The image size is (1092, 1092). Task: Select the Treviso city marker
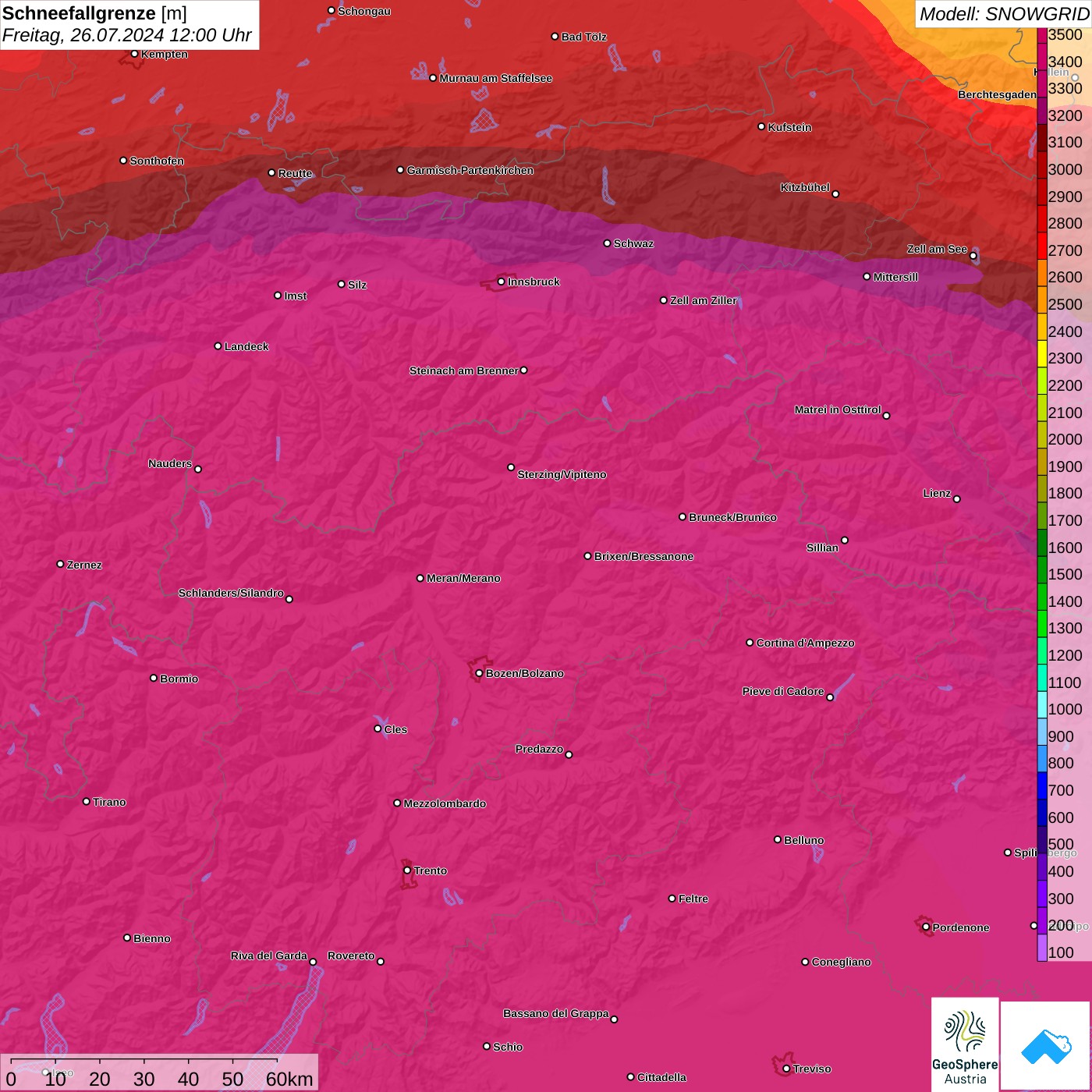[x=786, y=1069]
